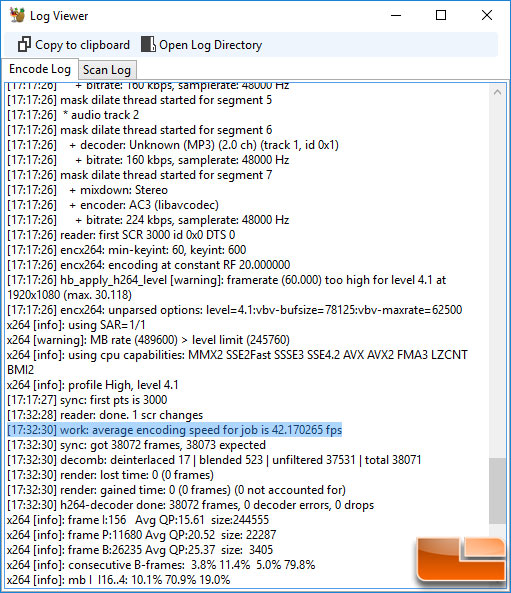
Task: Maximize the Log Viewer window
Action: 441,16
